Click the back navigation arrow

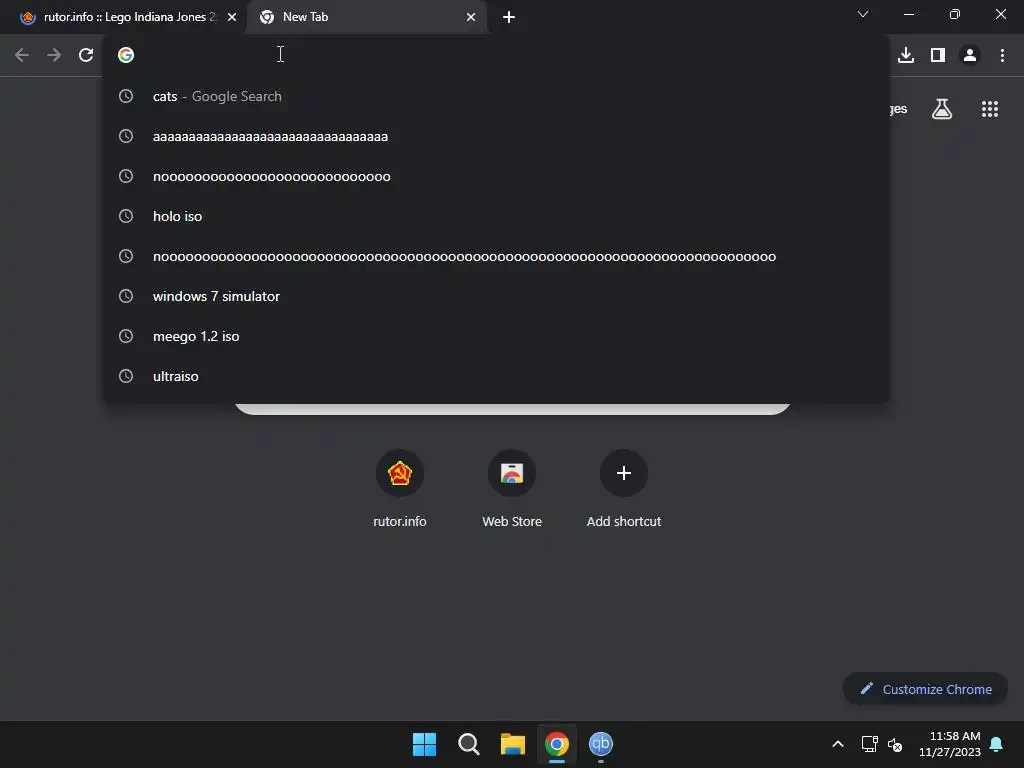pyautogui.click(x=22, y=55)
